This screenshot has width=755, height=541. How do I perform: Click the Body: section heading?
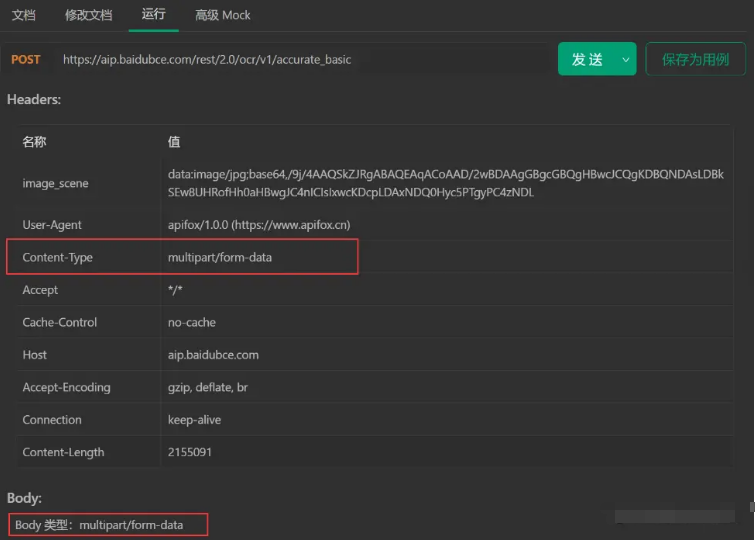[24, 498]
